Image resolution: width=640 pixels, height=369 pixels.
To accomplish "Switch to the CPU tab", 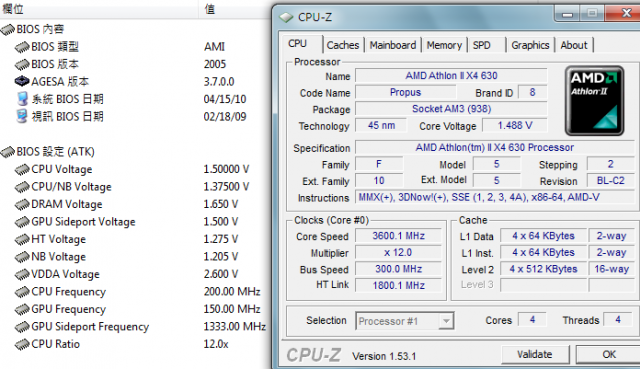I will coord(302,44).
